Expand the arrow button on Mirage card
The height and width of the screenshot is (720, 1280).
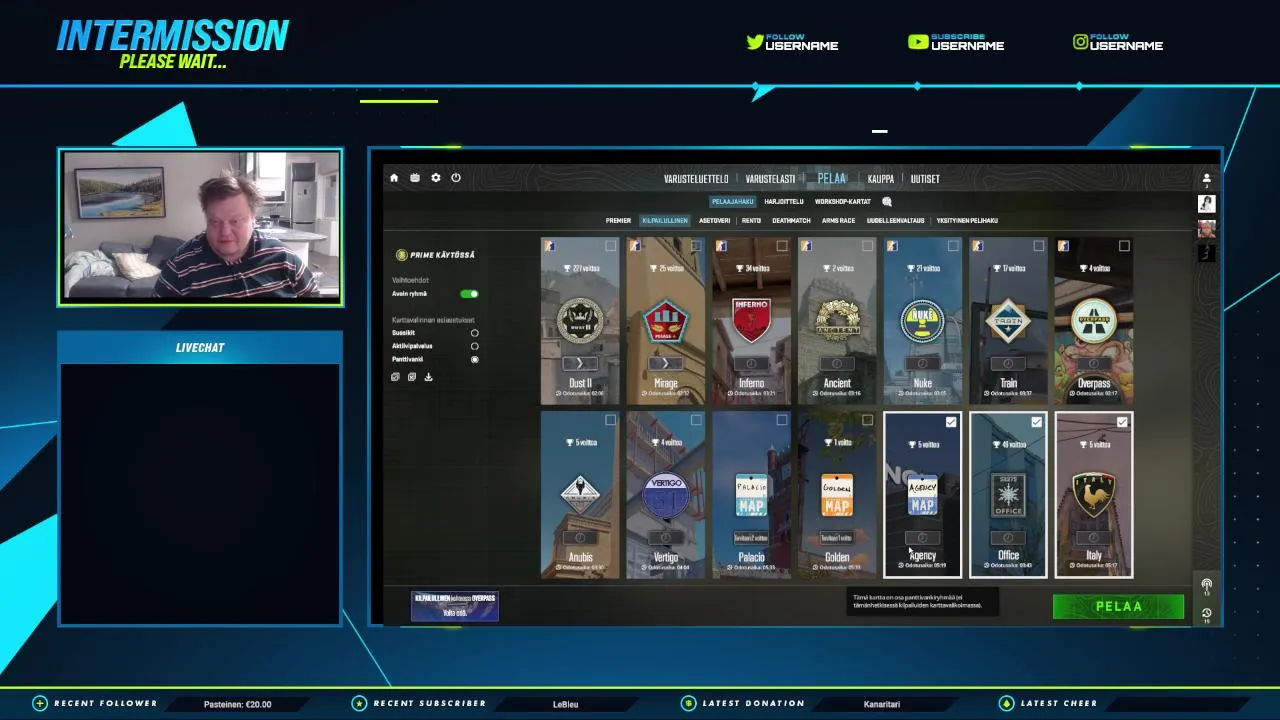(x=666, y=363)
